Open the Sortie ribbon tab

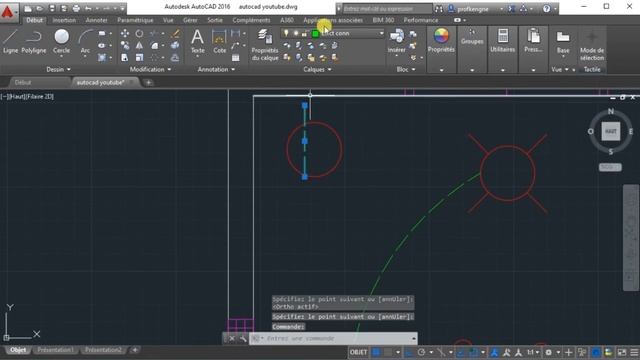point(215,20)
